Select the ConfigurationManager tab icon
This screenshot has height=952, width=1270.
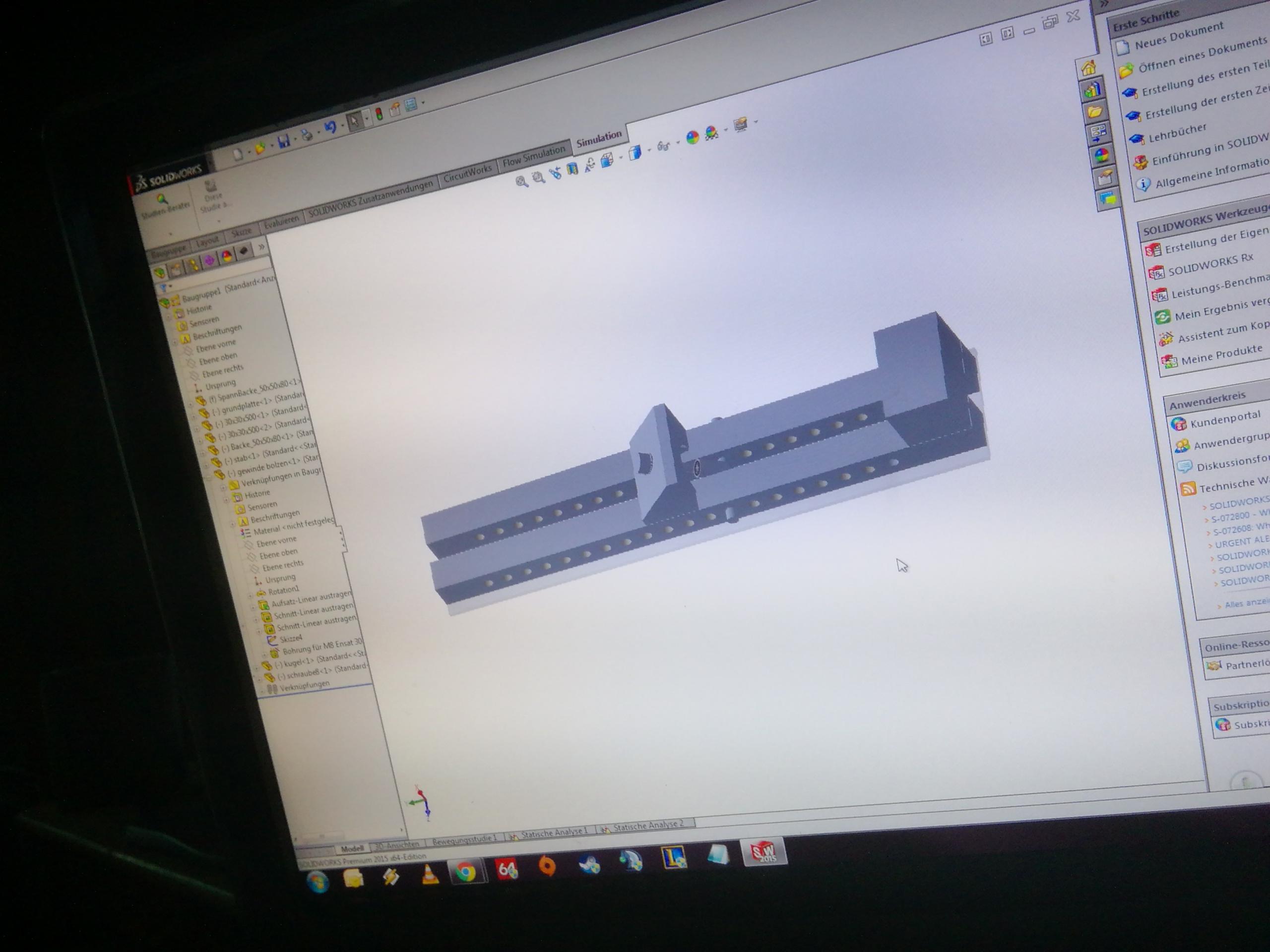[192, 265]
